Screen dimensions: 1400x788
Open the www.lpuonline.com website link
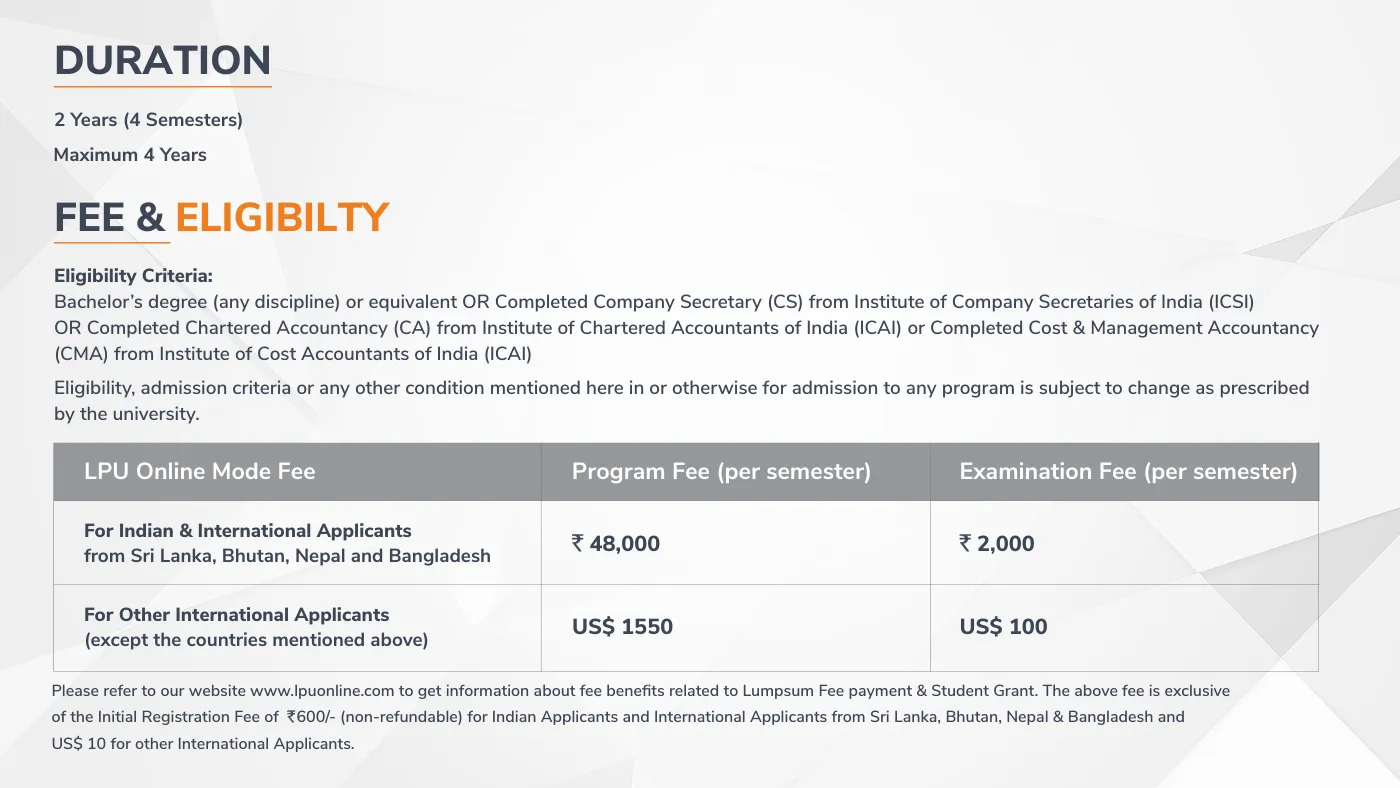point(323,691)
